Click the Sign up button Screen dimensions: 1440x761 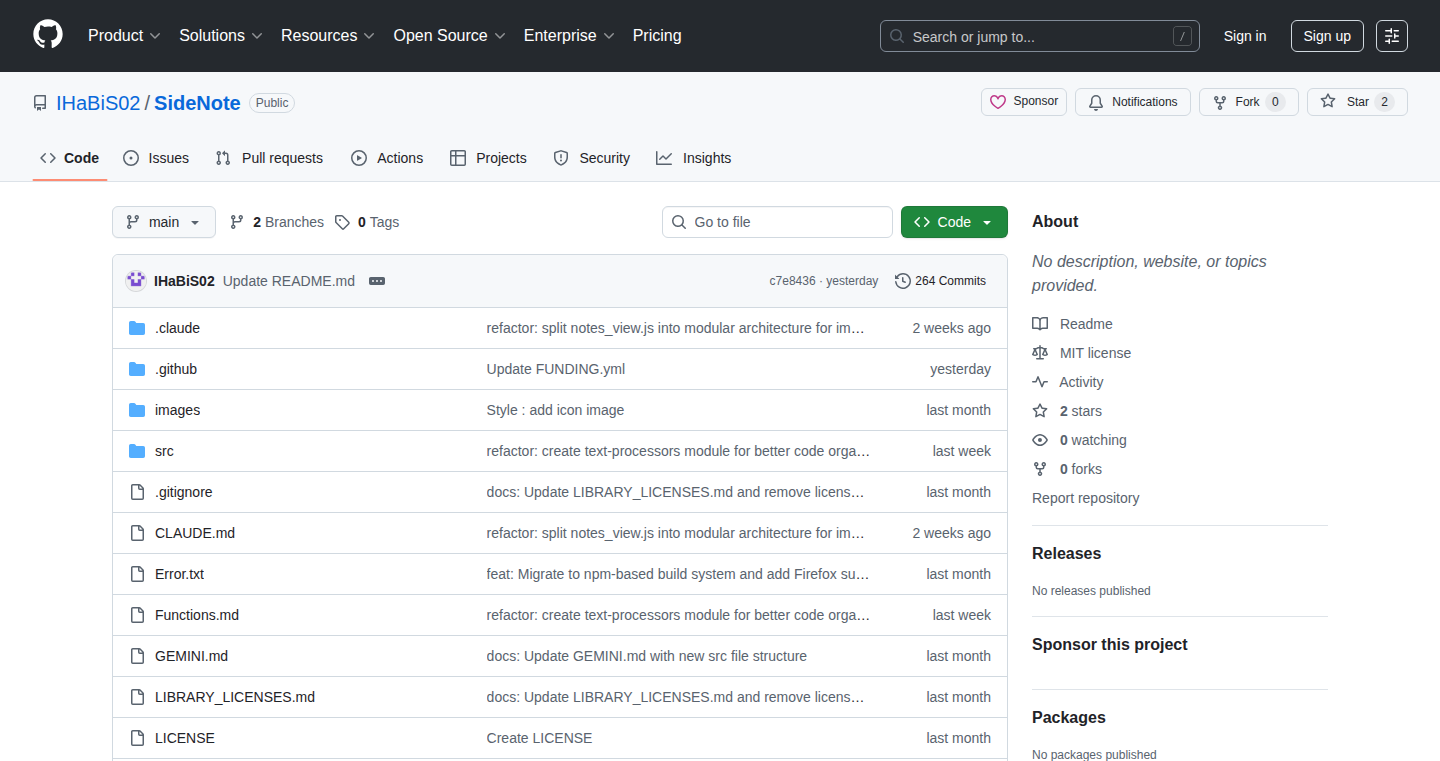point(1327,36)
